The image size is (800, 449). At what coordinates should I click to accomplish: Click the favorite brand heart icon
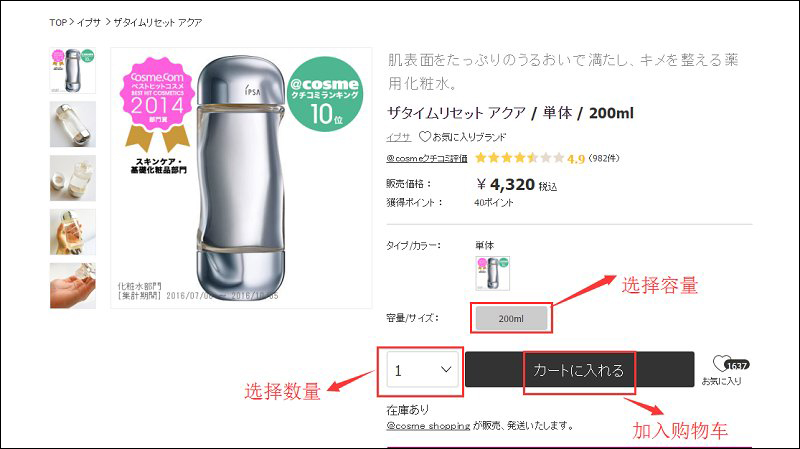pyautogui.click(x=425, y=137)
